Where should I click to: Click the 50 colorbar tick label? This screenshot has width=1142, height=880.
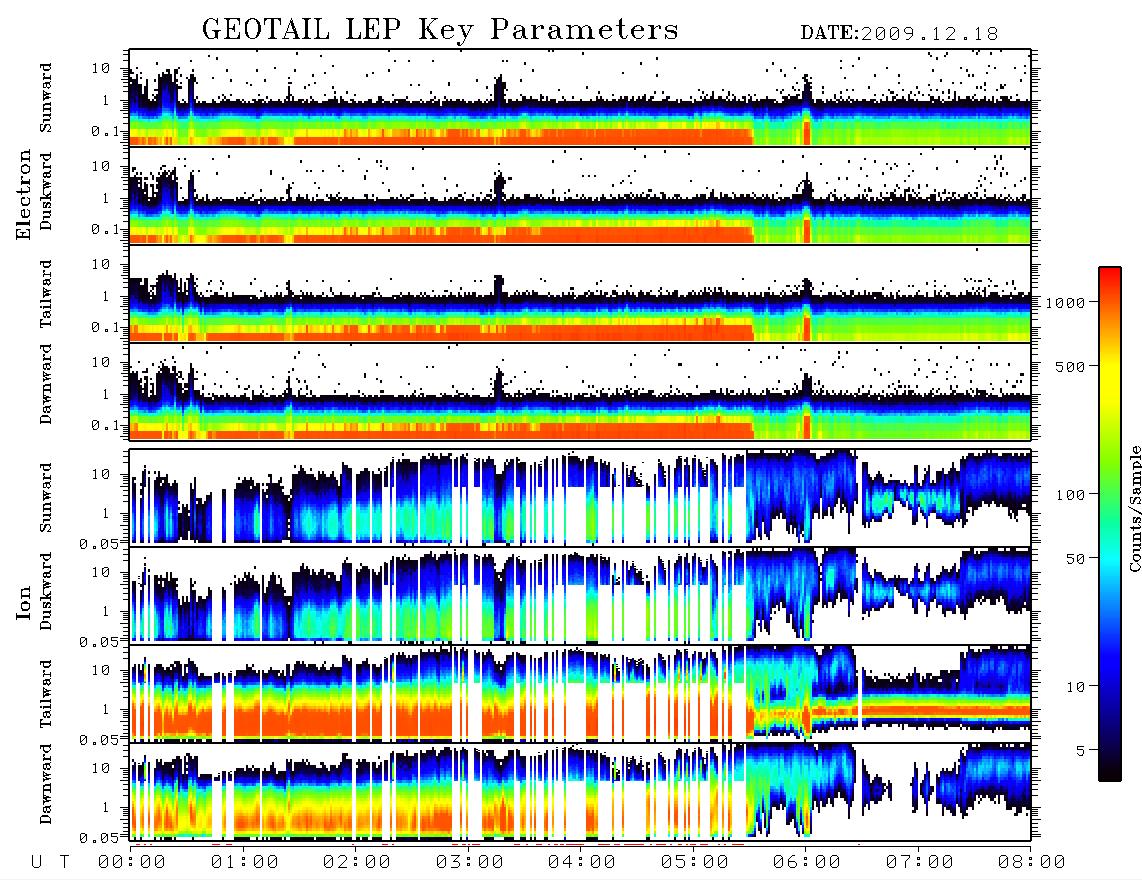(1076, 559)
